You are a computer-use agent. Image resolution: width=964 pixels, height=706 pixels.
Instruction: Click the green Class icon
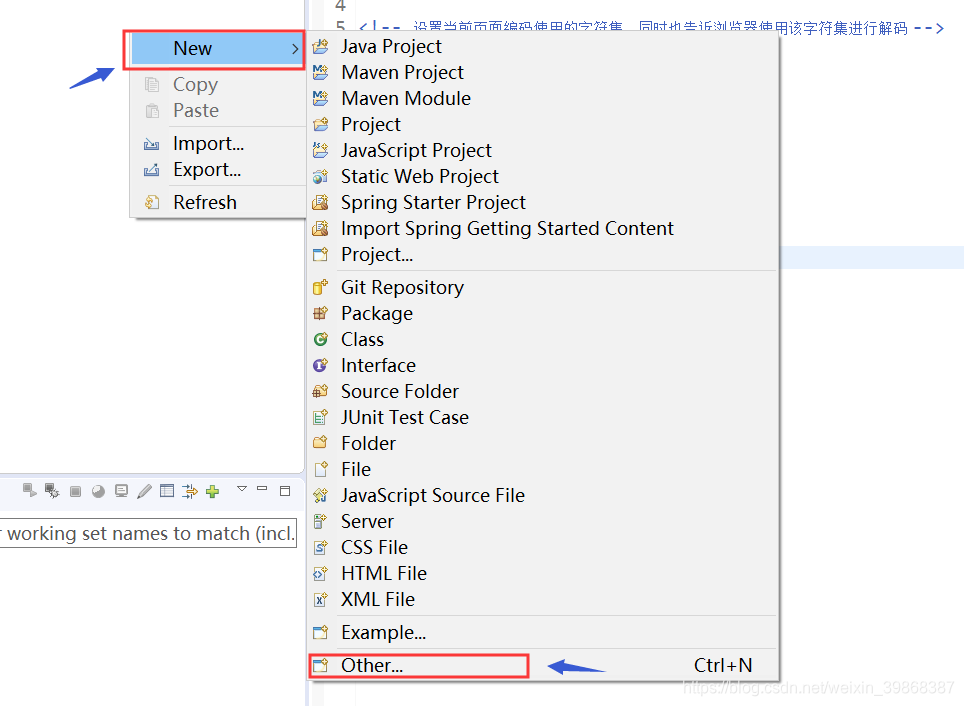320,339
